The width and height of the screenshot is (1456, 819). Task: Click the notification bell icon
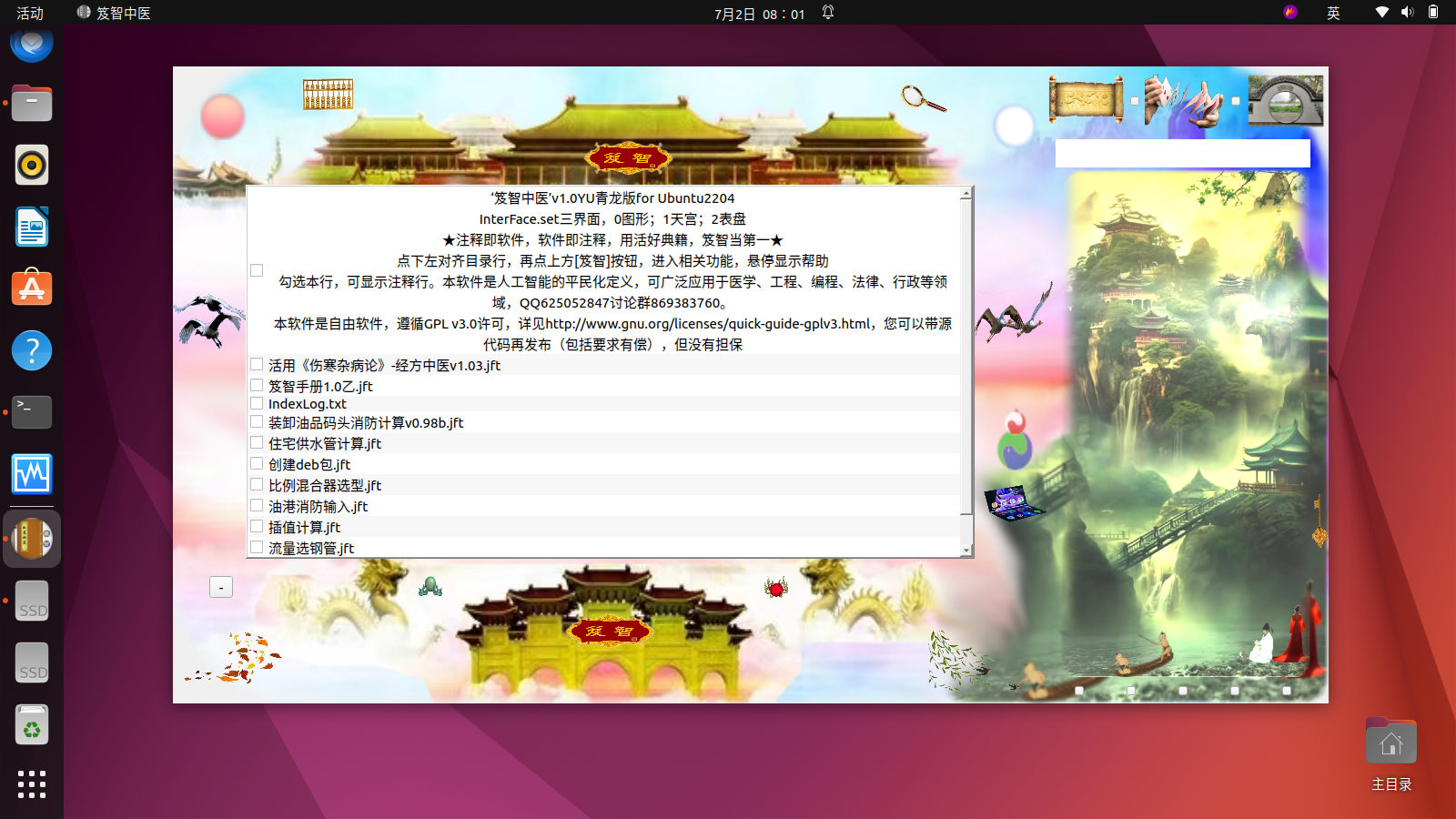click(x=828, y=13)
